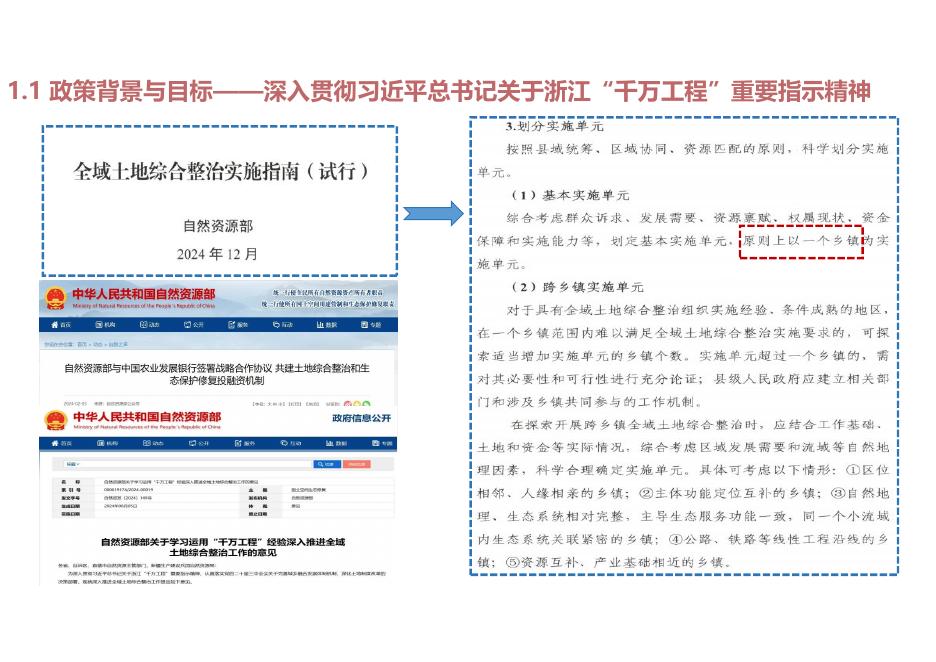936x662 pixels.
Task: Open the 标题 search-type dropdown
Action: (72, 464)
